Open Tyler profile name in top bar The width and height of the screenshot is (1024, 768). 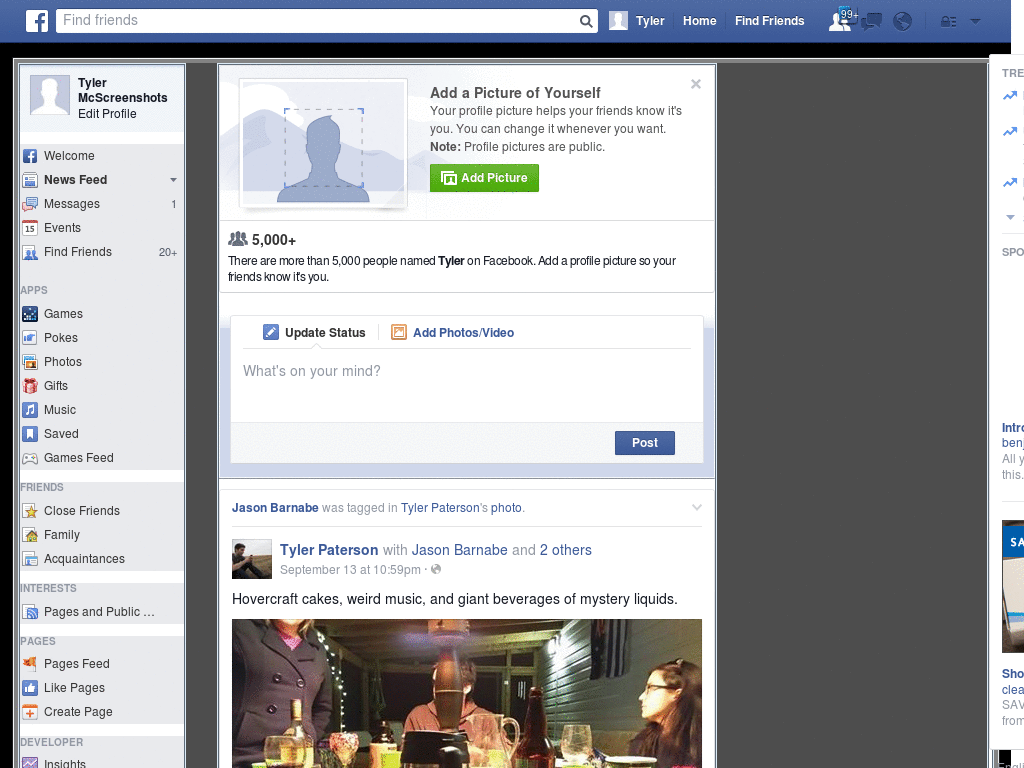(x=650, y=21)
